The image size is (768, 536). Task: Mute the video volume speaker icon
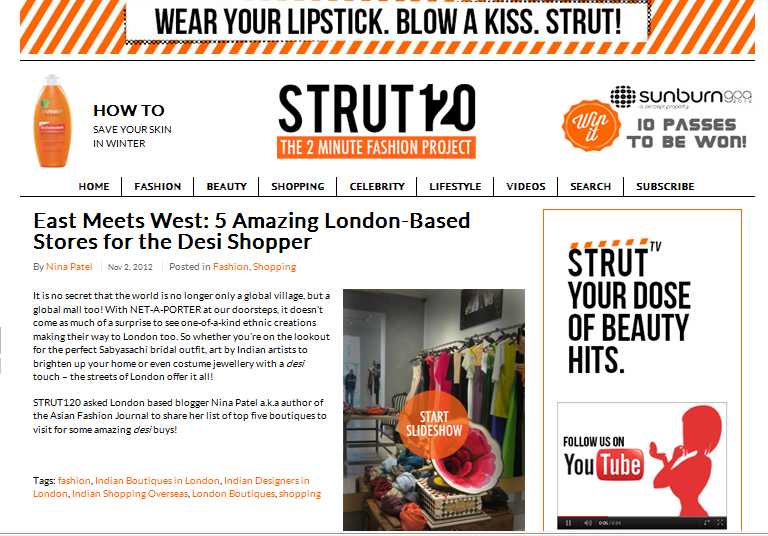point(588,523)
